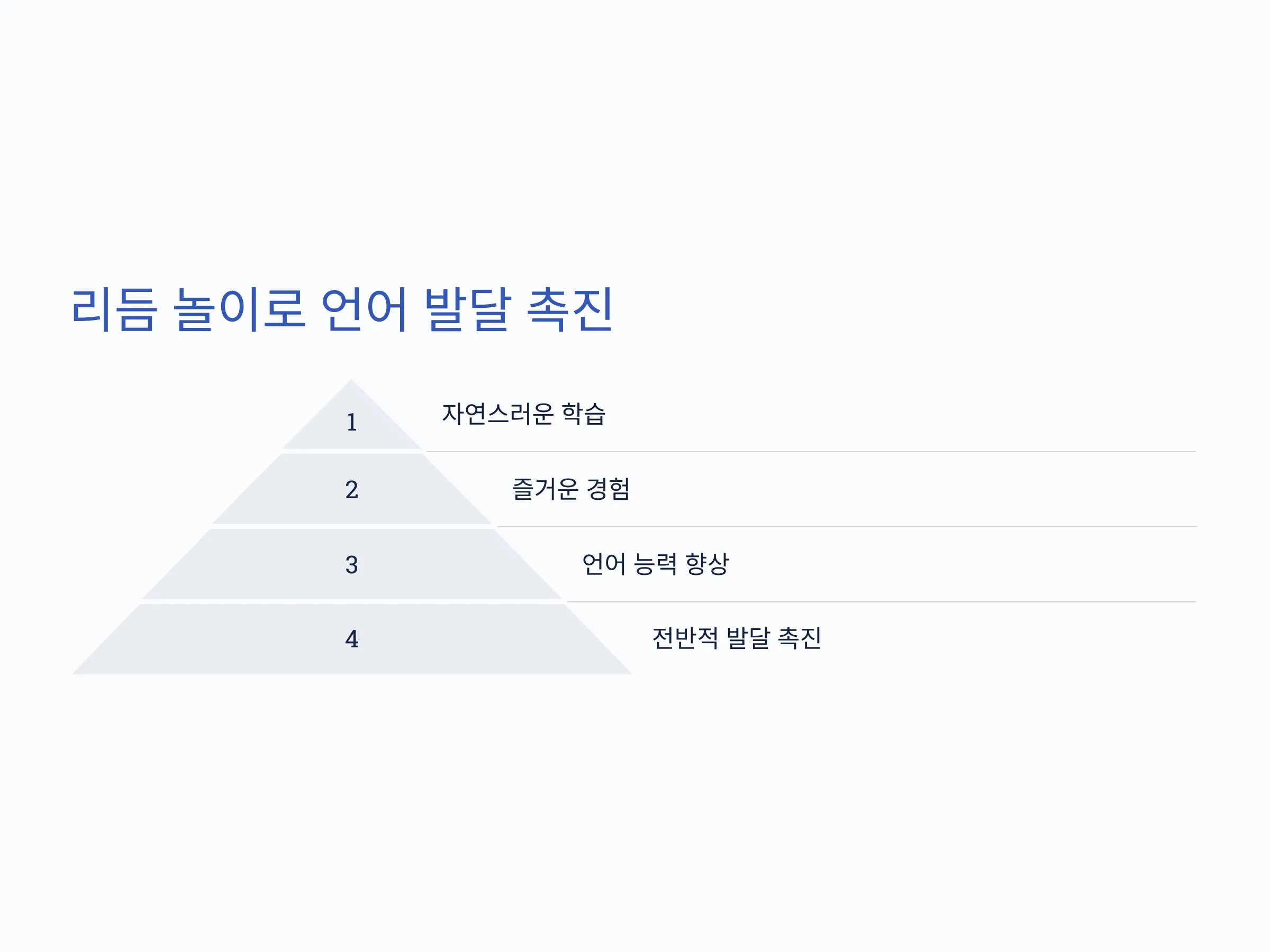1270x952 pixels.
Task: Click the number 2 in the pyramid
Action: 352,489
